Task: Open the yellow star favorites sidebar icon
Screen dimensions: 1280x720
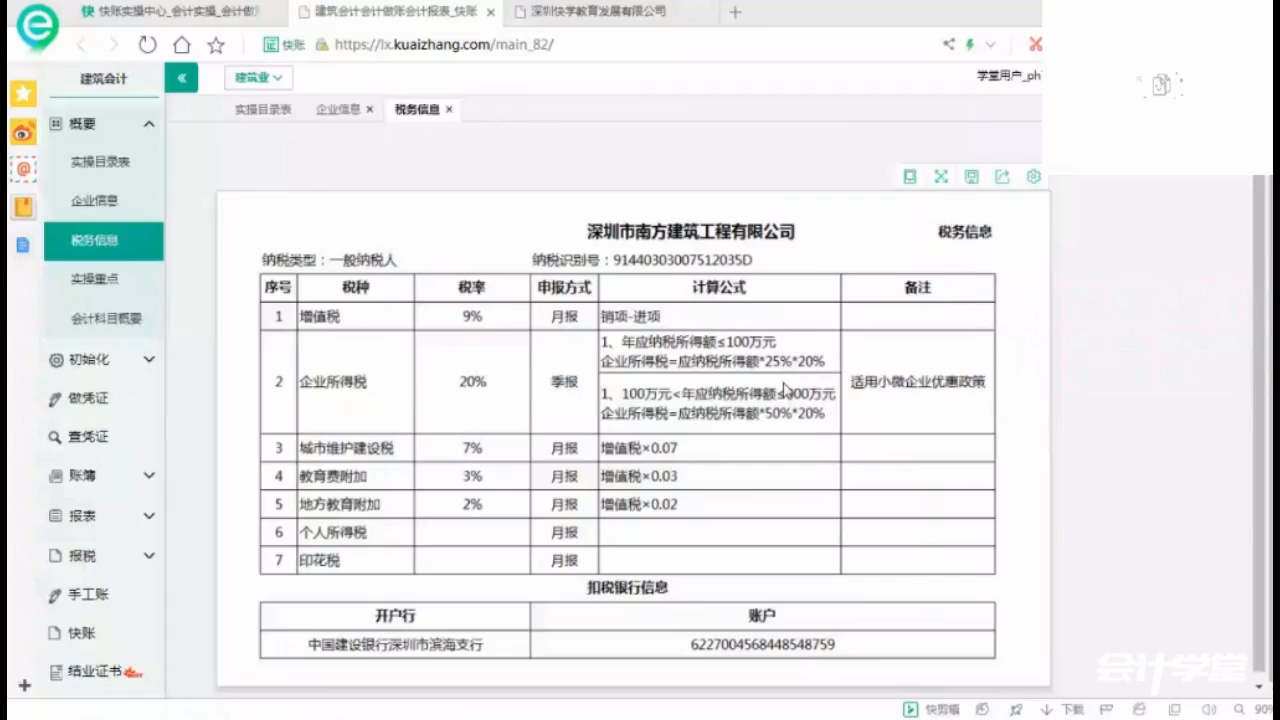Action: [x=23, y=94]
